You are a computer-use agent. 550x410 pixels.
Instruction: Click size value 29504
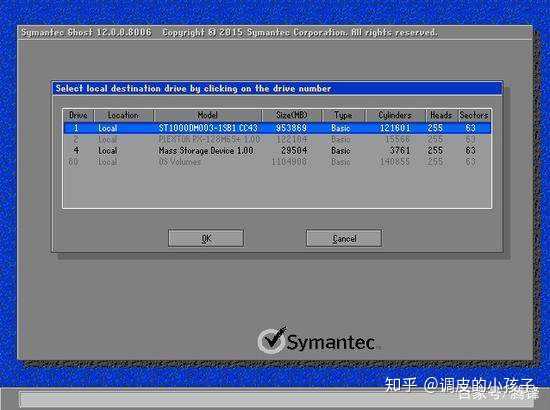294,151
